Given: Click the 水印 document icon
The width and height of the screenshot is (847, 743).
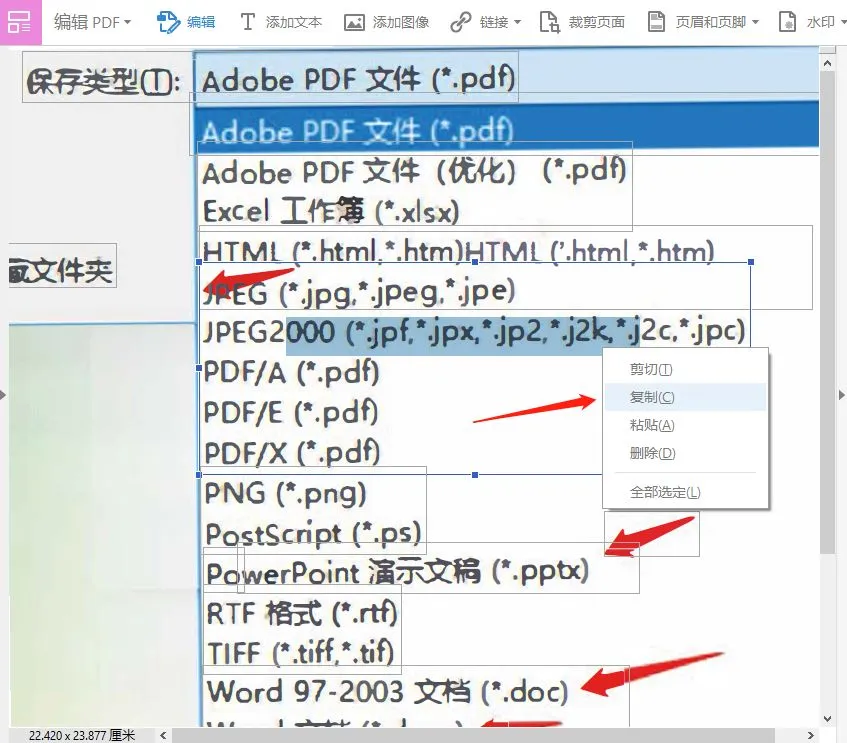Looking at the screenshot, I should click(x=787, y=22).
